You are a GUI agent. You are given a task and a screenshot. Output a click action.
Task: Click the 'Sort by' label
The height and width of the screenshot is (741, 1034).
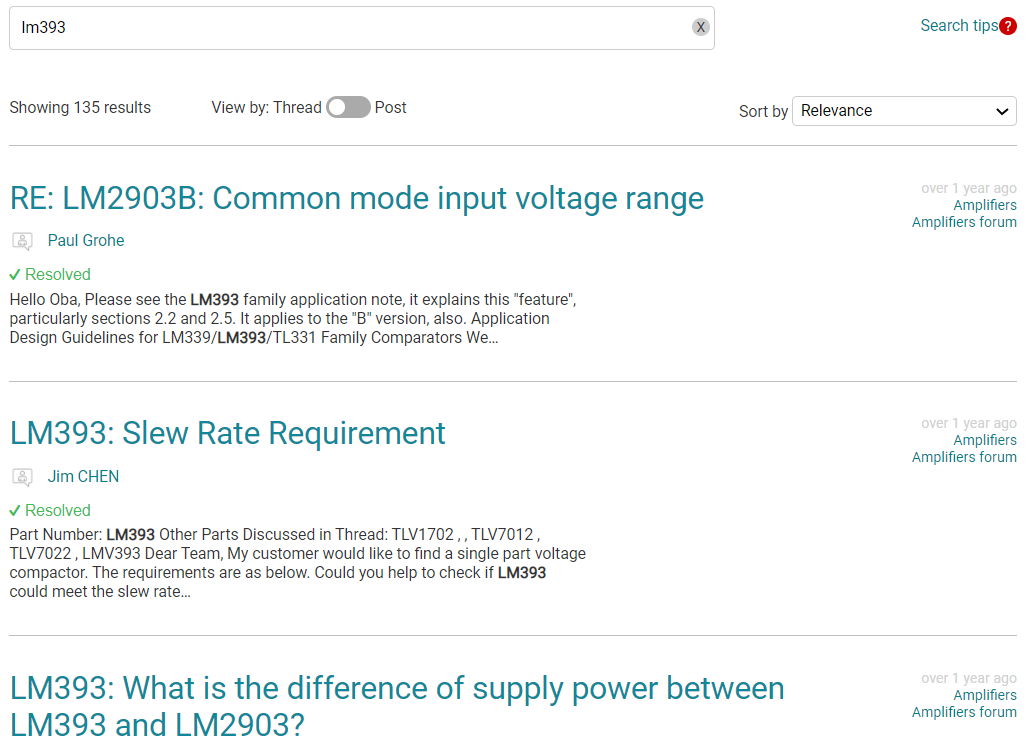(763, 111)
